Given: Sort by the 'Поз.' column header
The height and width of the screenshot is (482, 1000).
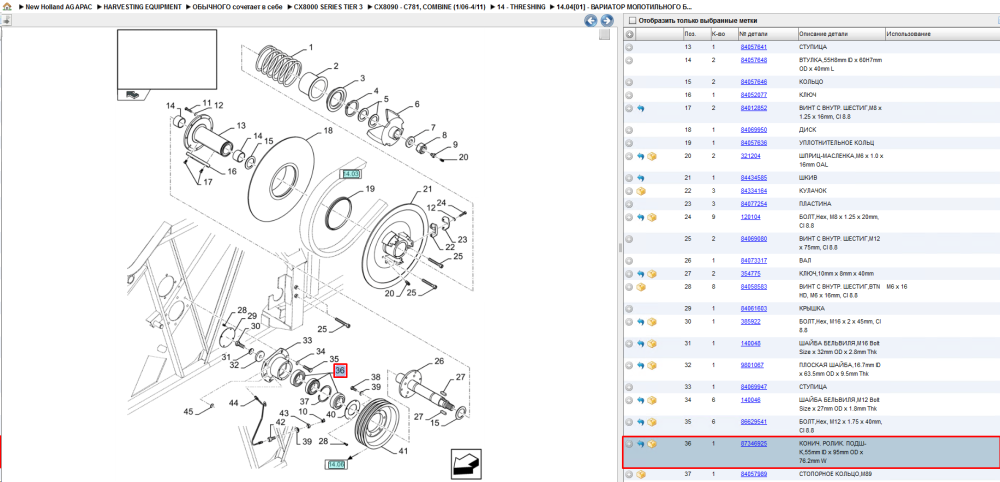Looking at the screenshot, I should click(x=690, y=34).
